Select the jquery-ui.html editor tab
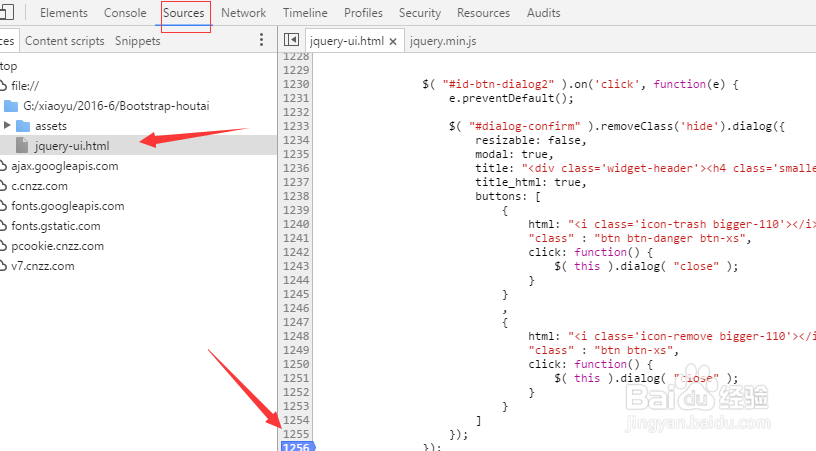This screenshot has width=816, height=451. (x=347, y=41)
